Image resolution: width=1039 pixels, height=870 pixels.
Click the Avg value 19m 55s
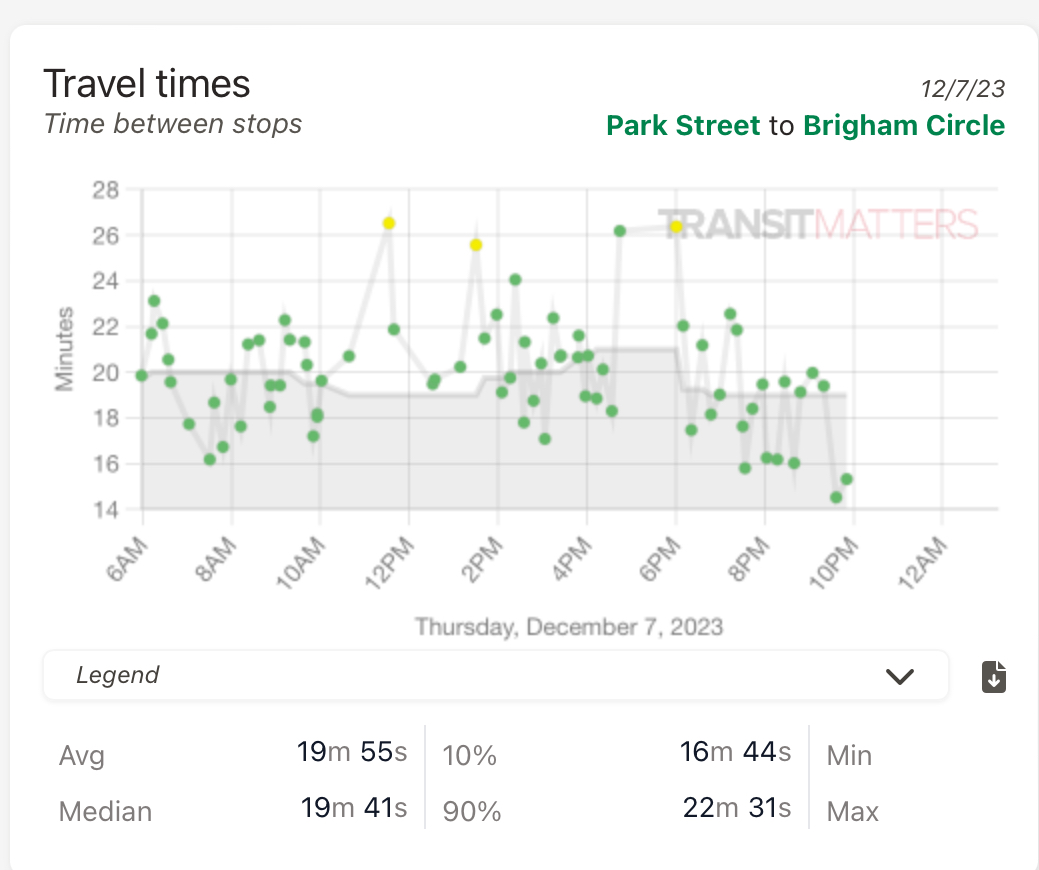[351, 752]
